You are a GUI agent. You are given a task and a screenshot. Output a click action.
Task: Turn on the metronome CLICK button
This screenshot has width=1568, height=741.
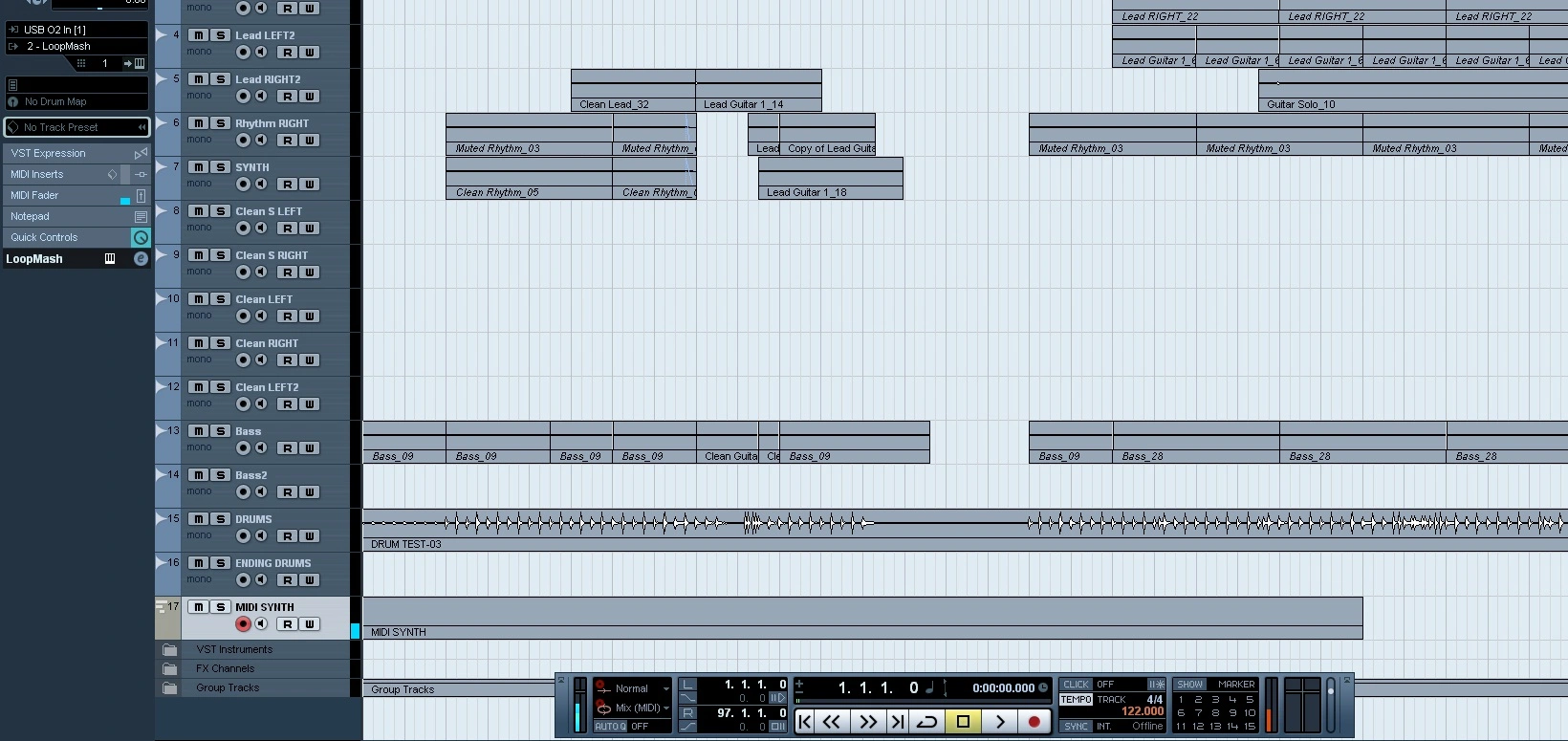[x=1076, y=685]
